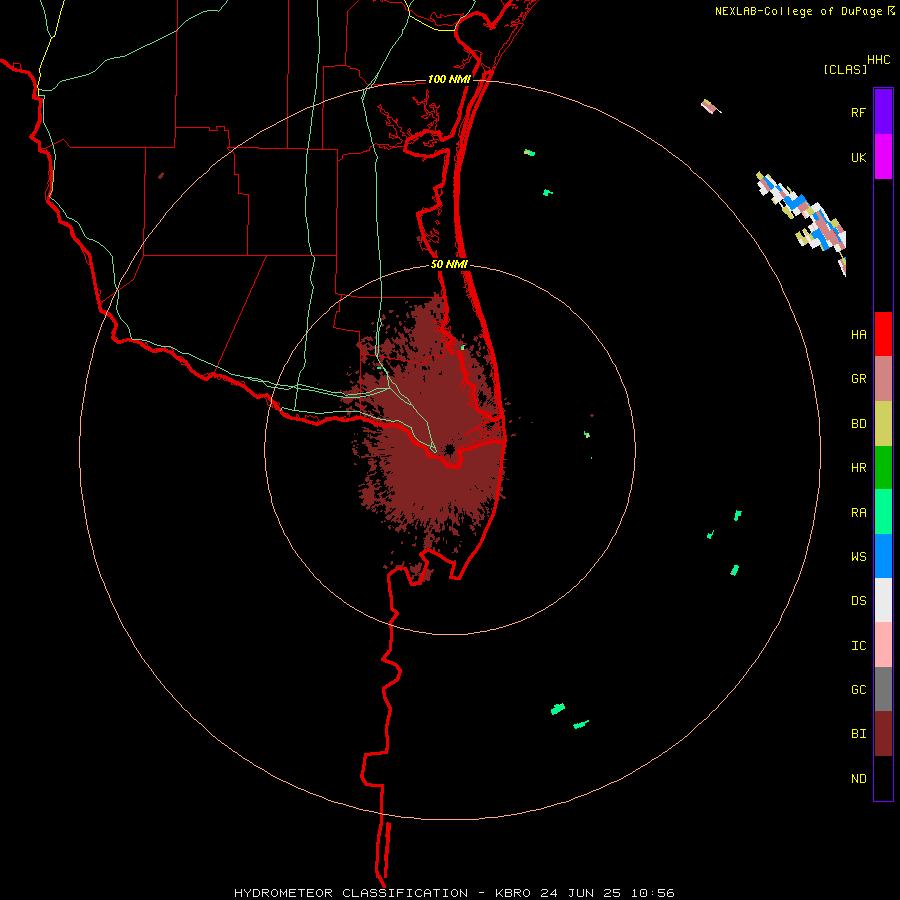Click the UK legend label
This screenshot has height=900, width=900.
[x=858, y=158]
